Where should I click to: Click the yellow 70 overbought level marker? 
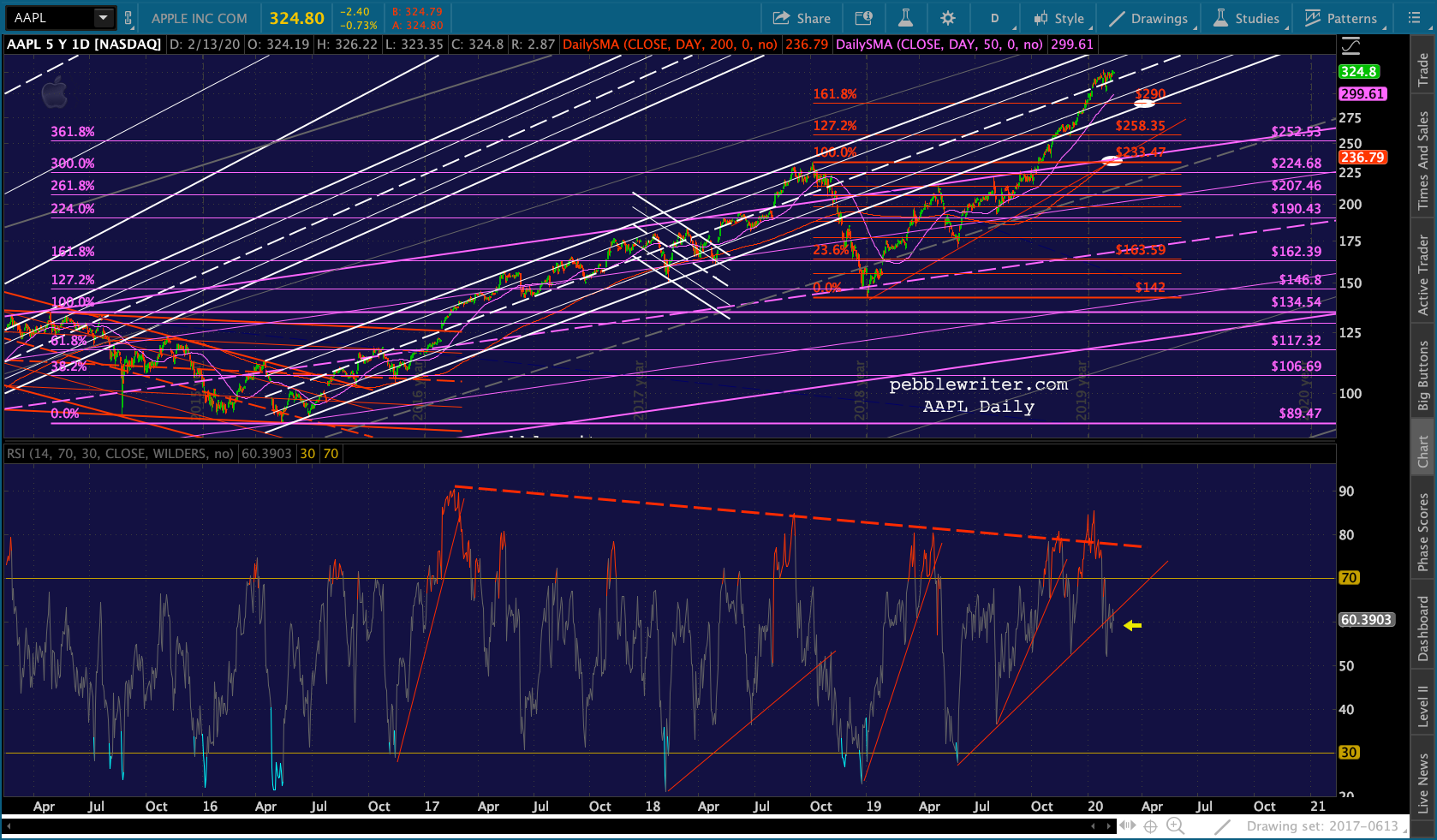pyautogui.click(x=1349, y=578)
